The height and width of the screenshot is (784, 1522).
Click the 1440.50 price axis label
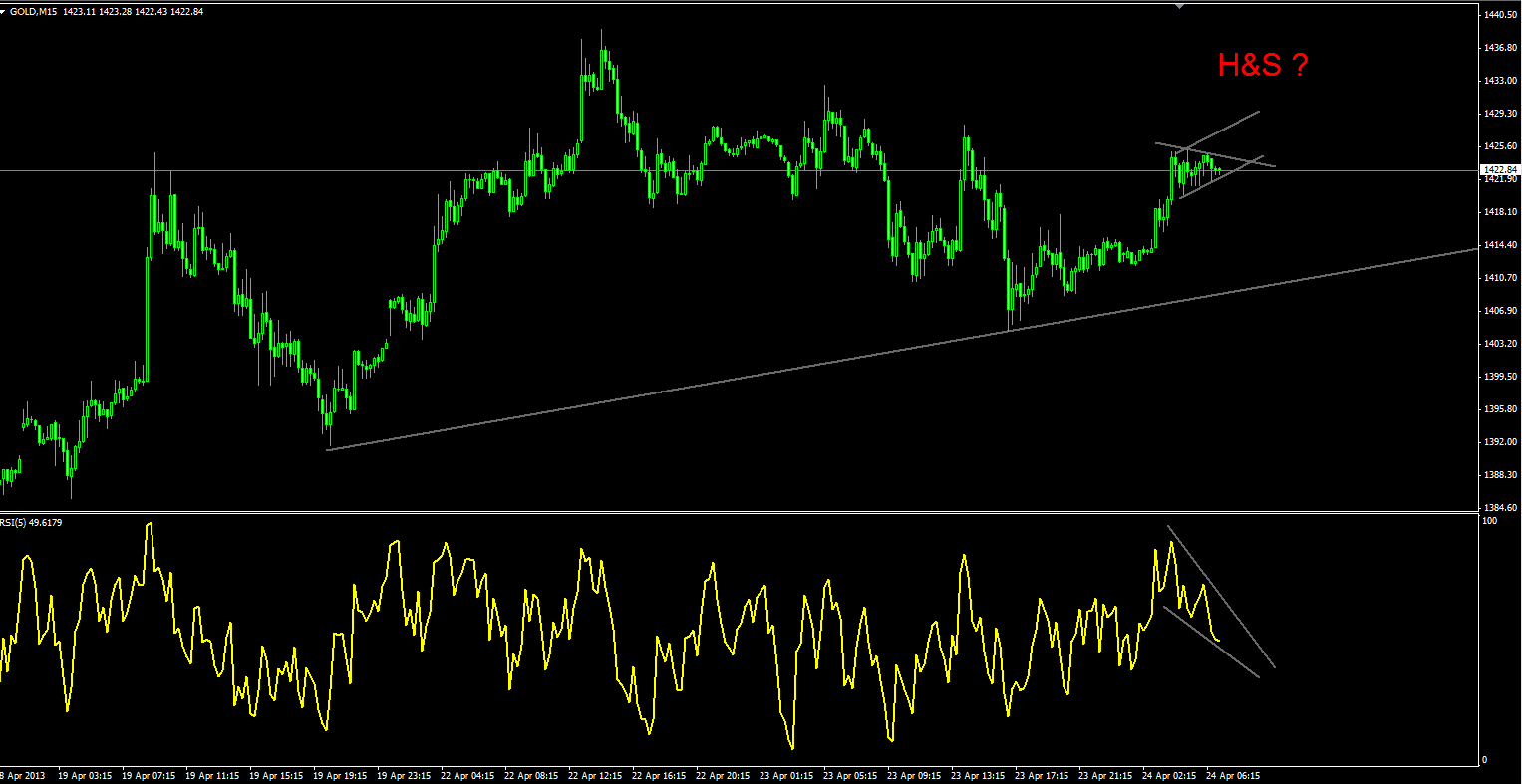click(x=1500, y=15)
